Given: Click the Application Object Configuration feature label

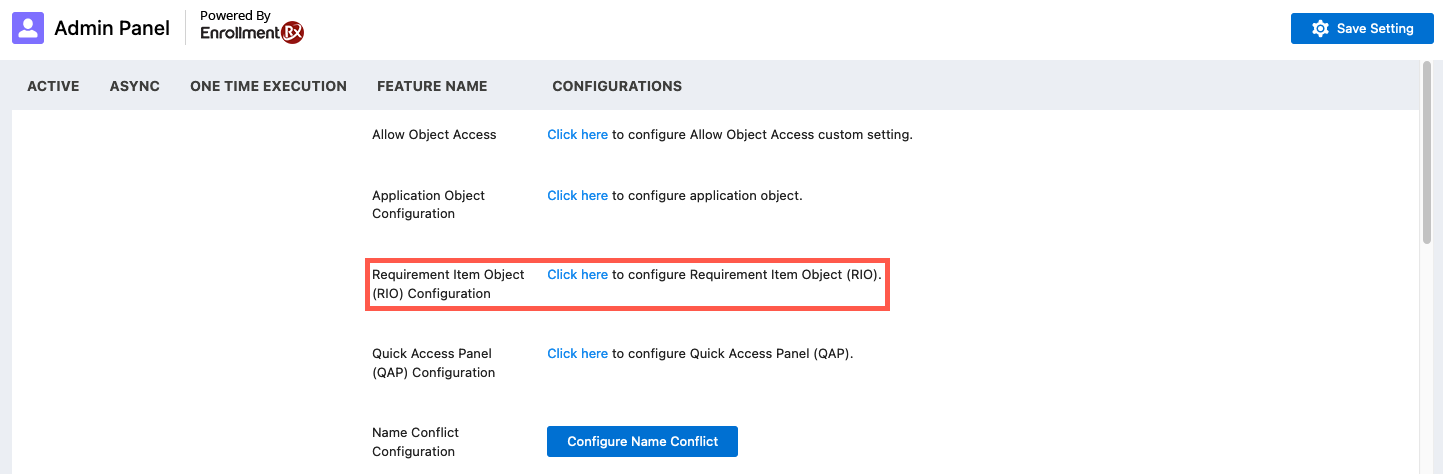Looking at the screenshot, I should 428,204.
